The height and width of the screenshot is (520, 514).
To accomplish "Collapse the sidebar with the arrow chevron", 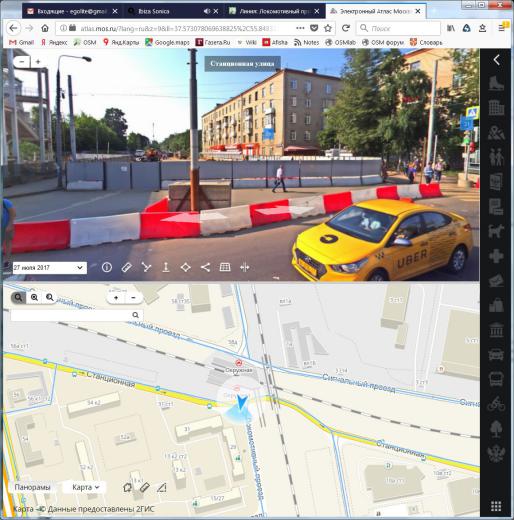I will point(496,60).
